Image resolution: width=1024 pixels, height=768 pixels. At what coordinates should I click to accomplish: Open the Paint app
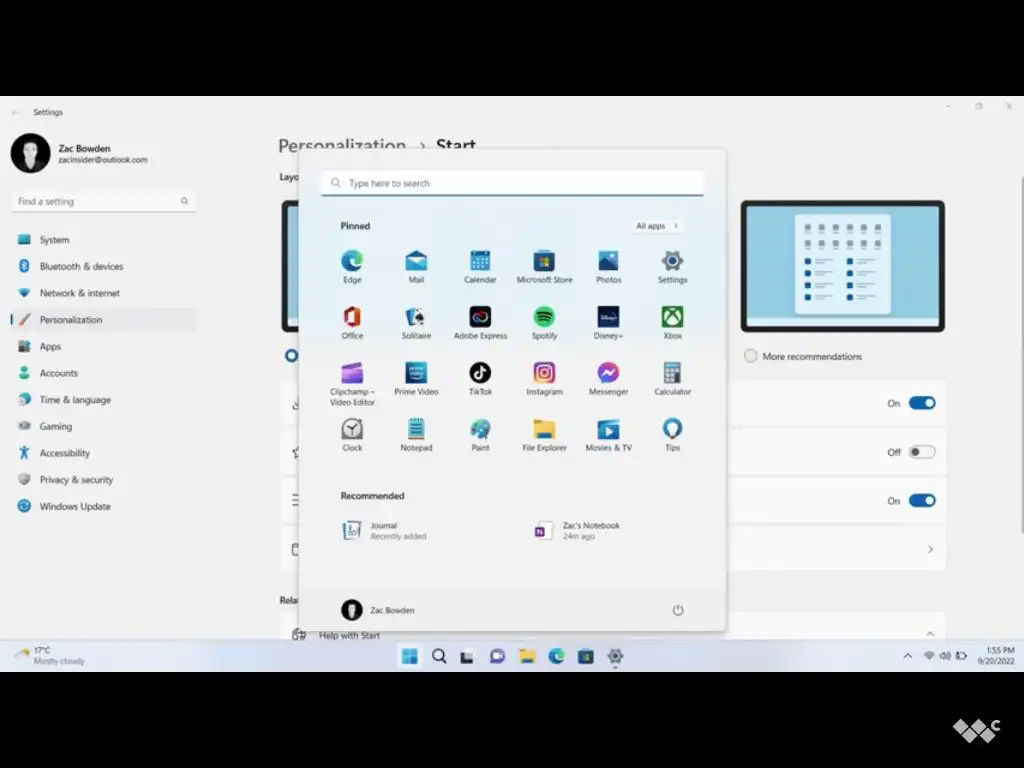point(480,435)
